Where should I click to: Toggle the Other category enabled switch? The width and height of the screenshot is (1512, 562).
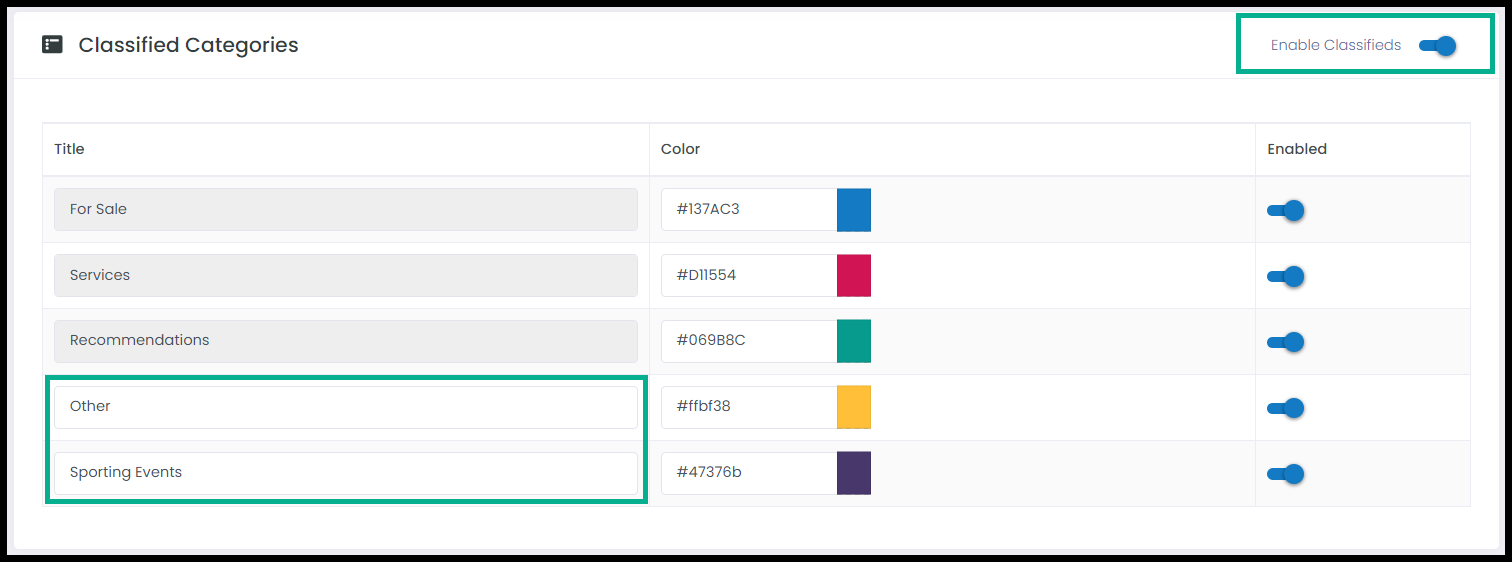pyautogui.click(x=1286, y=408)
